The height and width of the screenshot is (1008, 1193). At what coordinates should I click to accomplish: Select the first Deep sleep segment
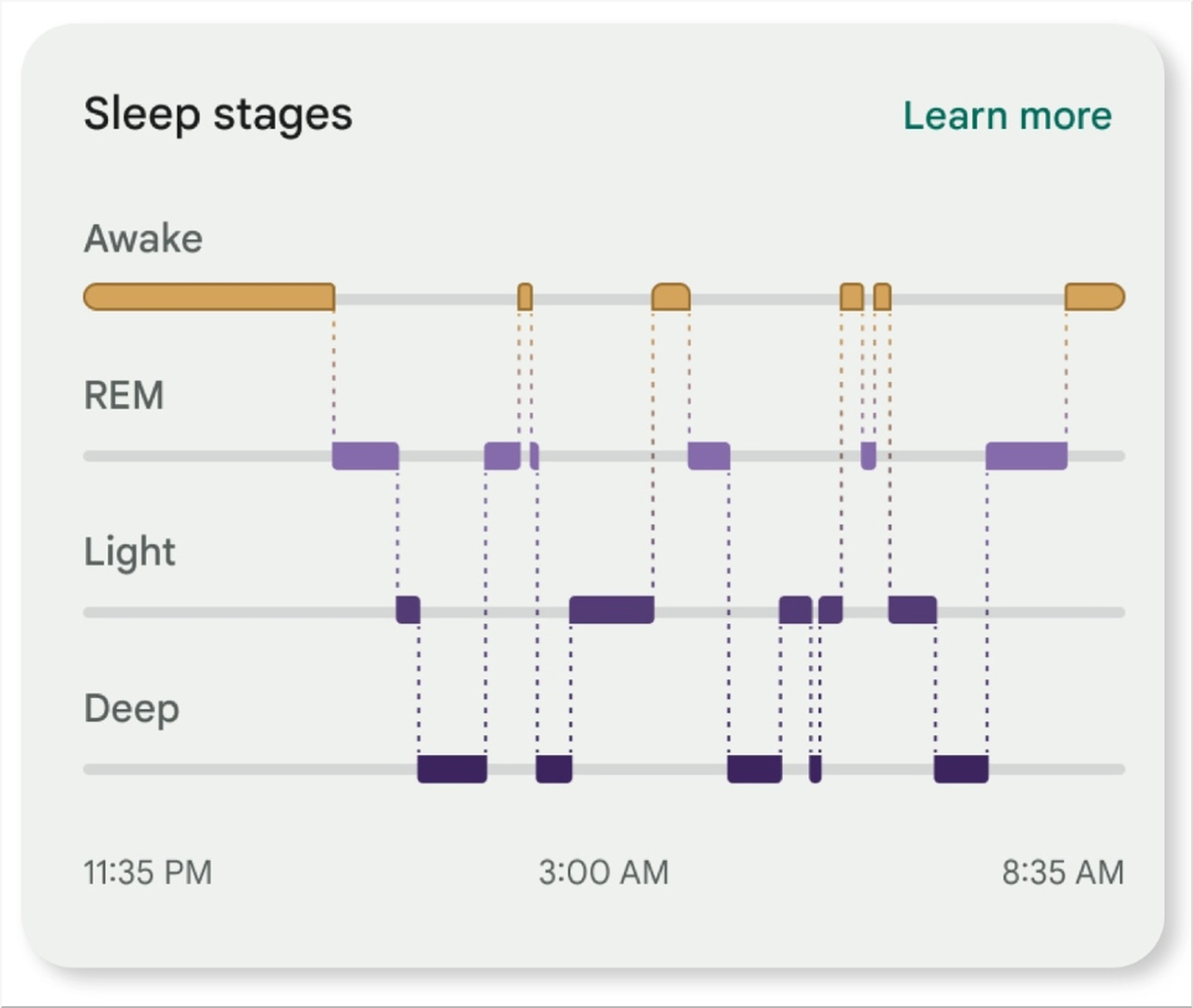pyautogui.click(x=452, y=769)
